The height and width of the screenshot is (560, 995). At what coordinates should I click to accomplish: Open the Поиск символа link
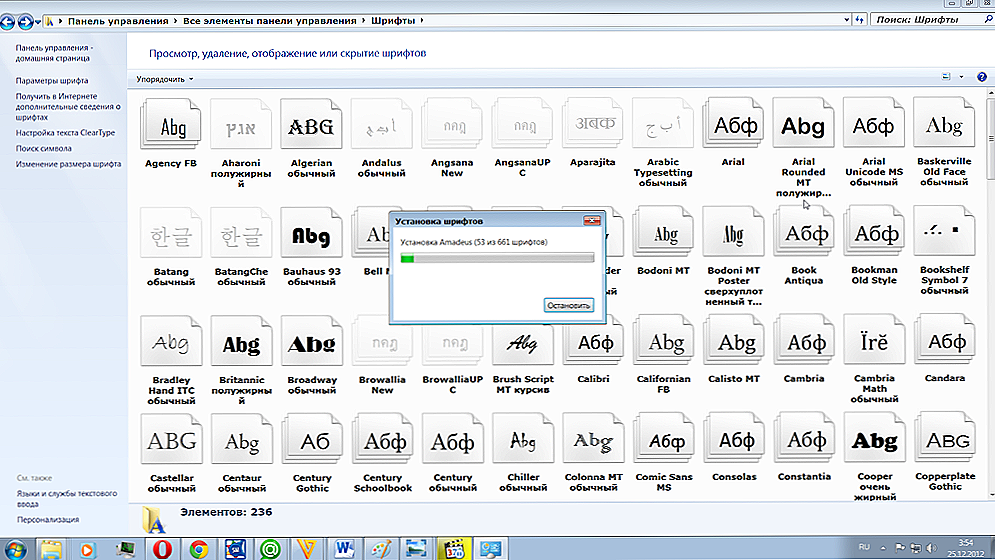43,149
